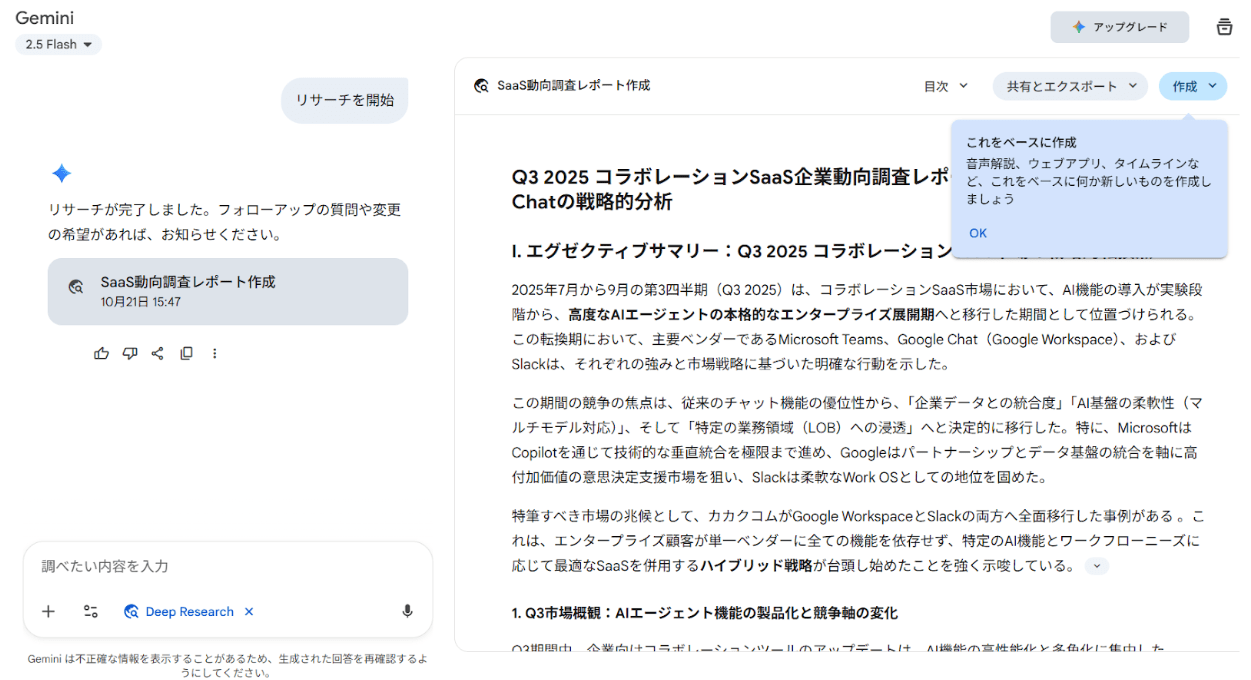Viewport: 1251px width, 680px height.
Task: Click the thumbs down icon
Action: click(129, 353)
